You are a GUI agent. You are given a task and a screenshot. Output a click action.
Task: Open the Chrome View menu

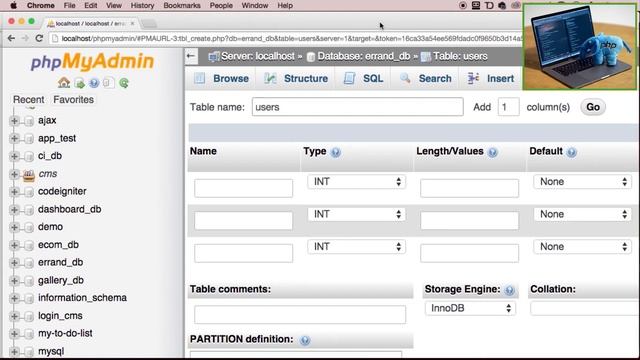click(x=113, y=6)
